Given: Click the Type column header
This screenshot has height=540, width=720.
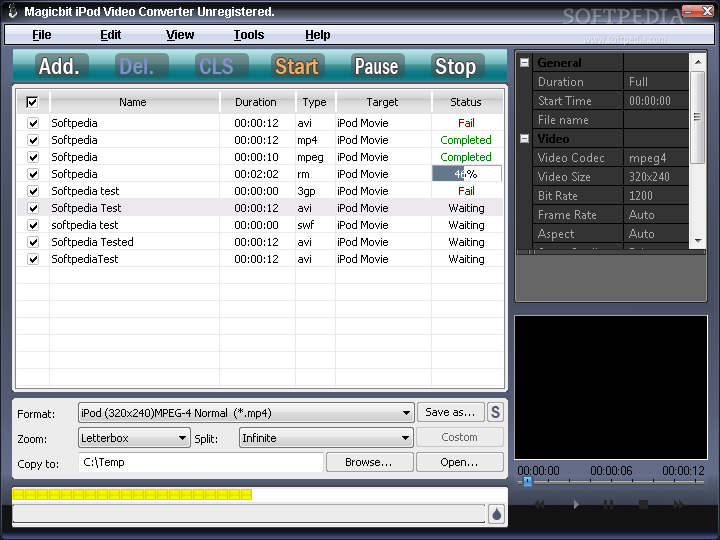Looking at the screenshot, I should (315, 102).
